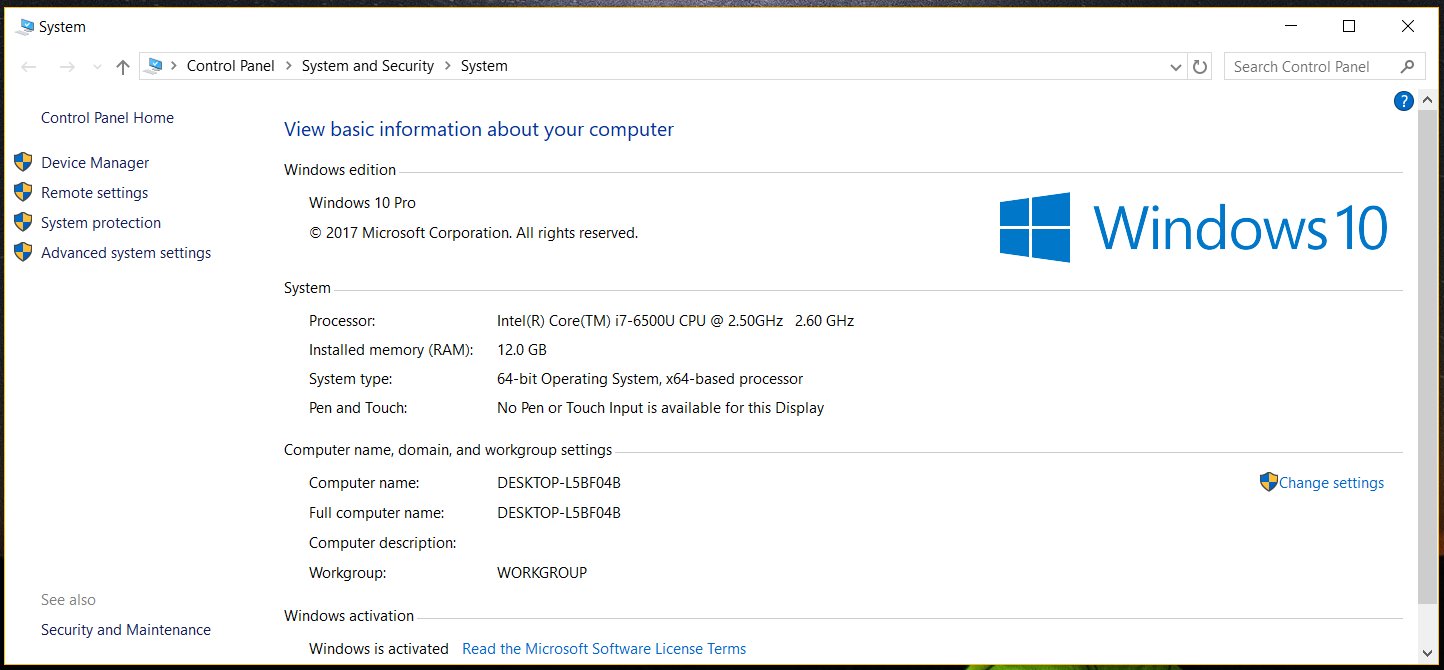The width and height of the screenshot is (1444, 670).
Task: Click the Windows 10 Pro edition text
Action: point(362,203)
